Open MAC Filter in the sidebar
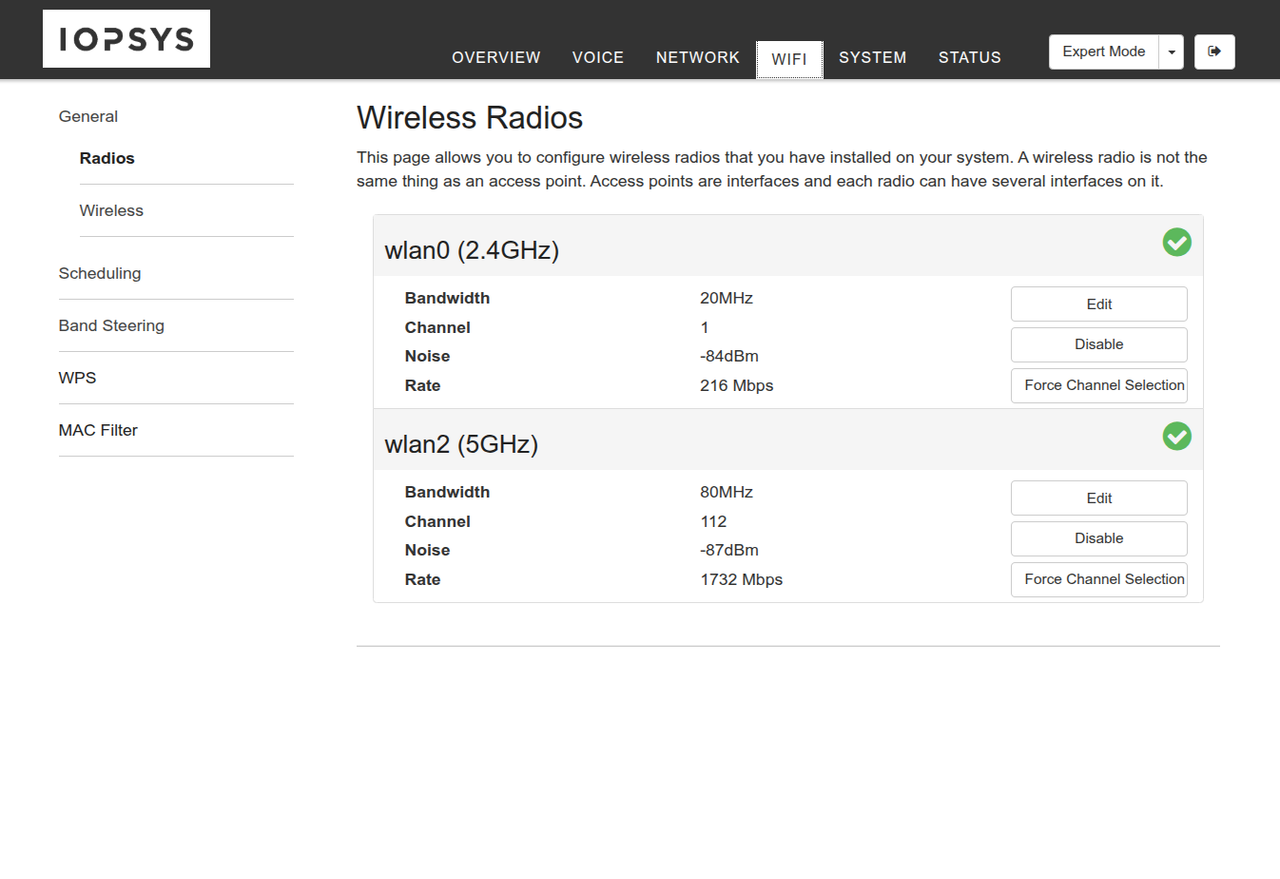 coord(98,430)
